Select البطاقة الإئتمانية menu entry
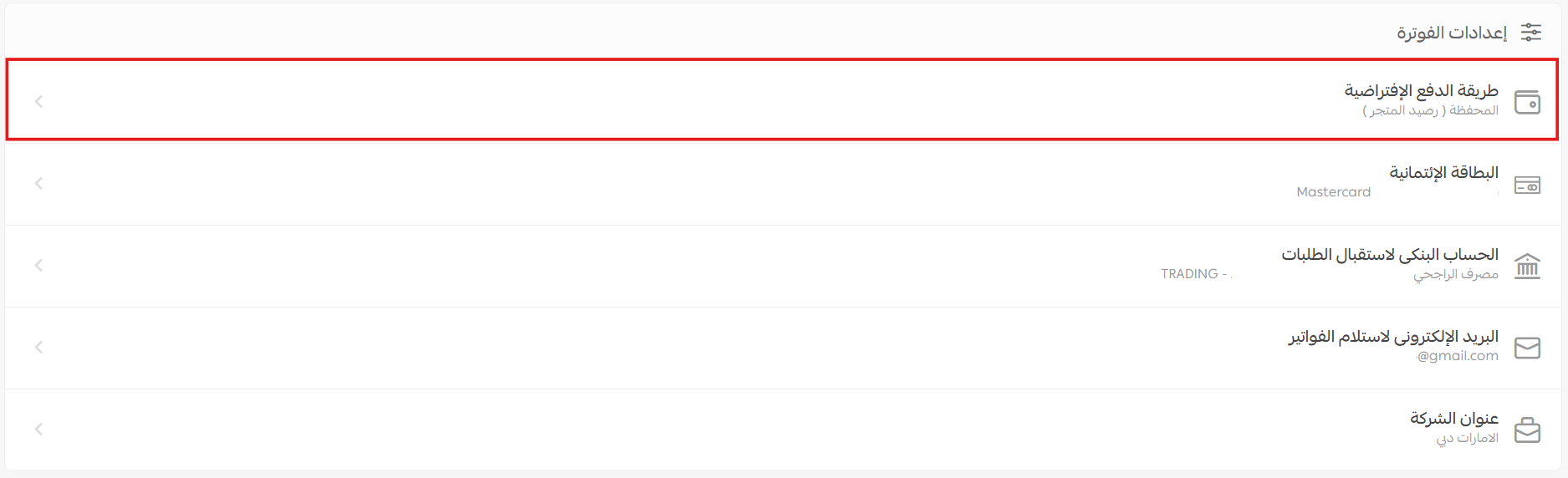Image resolution: width=1568 pixels, height=478 pixels. pyautogui.click(x=1443, y=172)
